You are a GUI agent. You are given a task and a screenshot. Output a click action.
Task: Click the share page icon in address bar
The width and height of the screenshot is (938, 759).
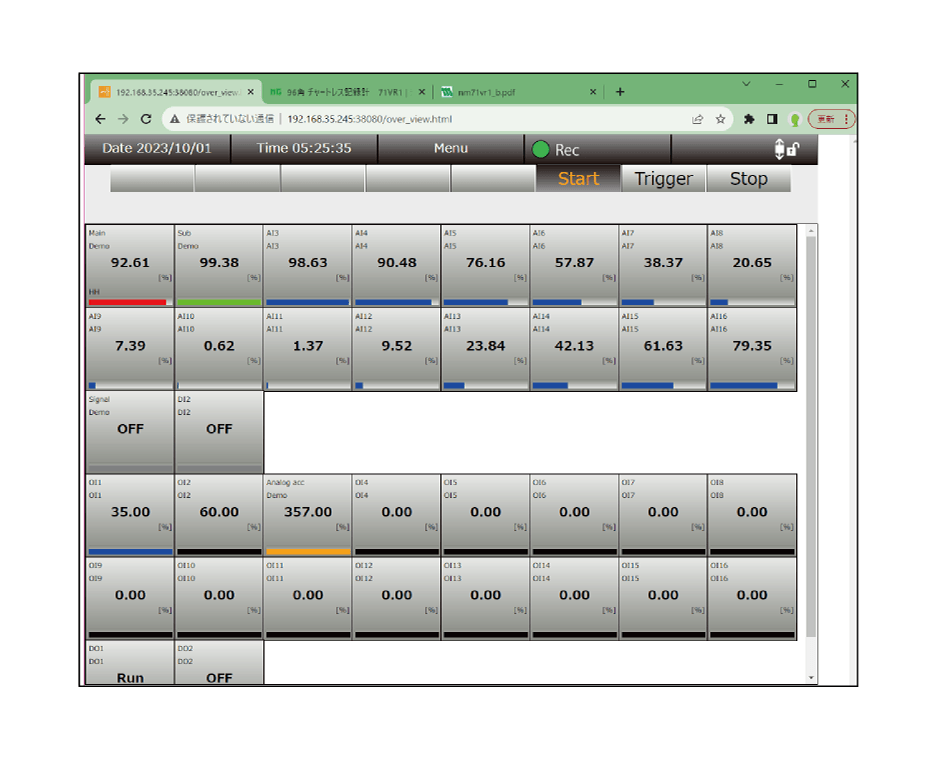[697, 119]
